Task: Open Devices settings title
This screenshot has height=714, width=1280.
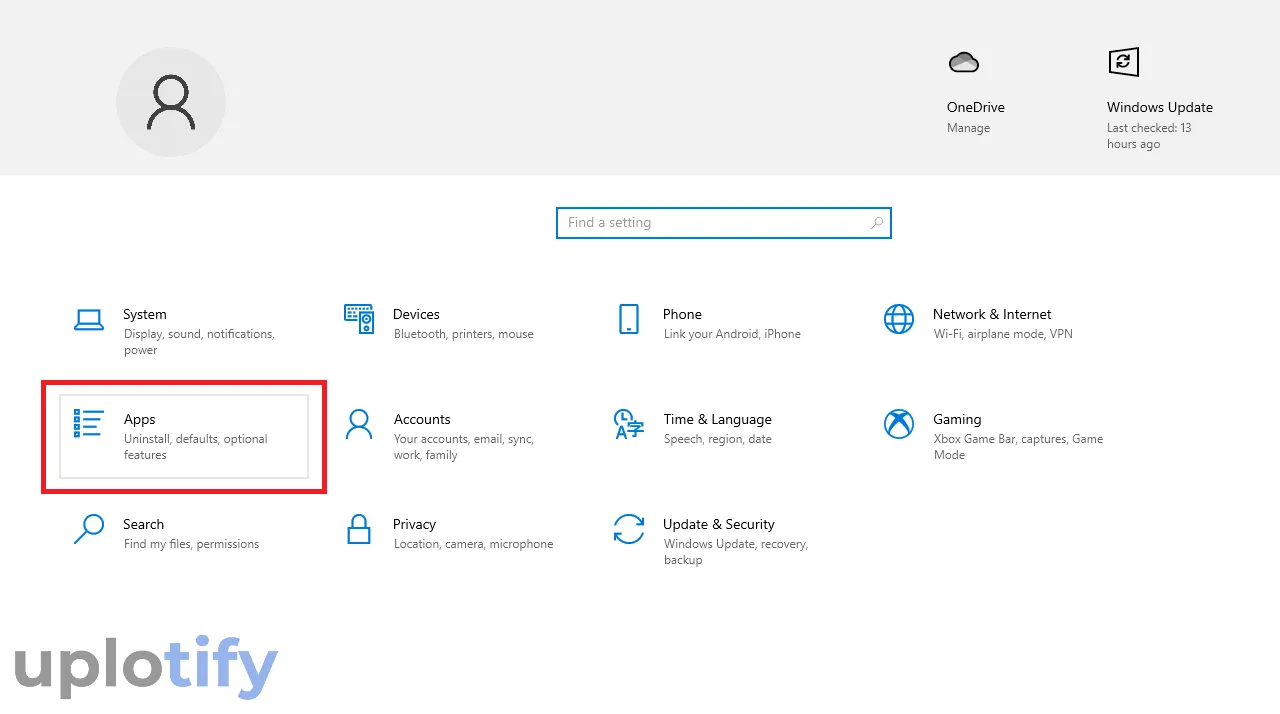Action: point(416,314)
